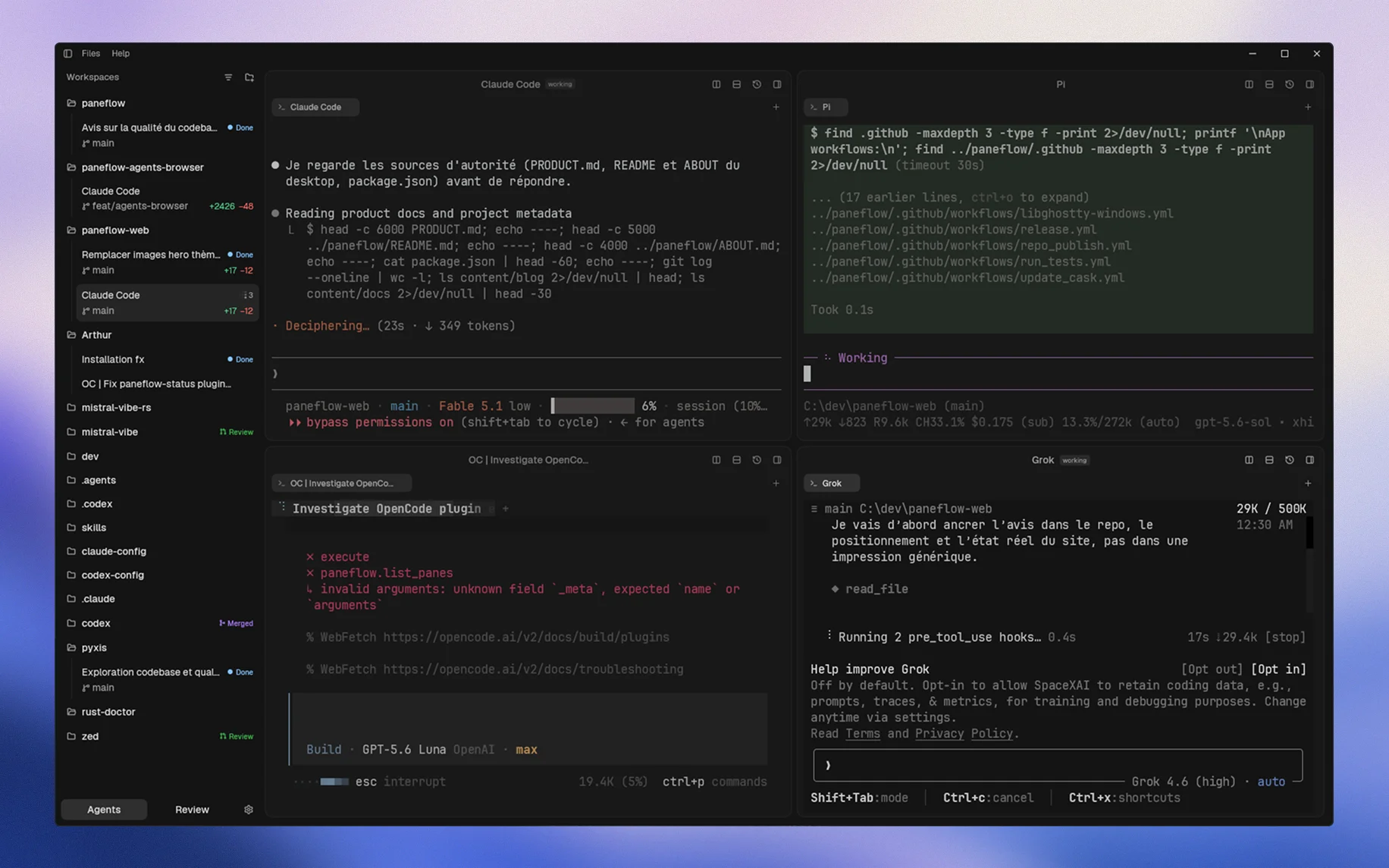This screenshot has height=868, width=1389.
Task: Add a new tab in OC Investigate pane
Action: [776, 483]
